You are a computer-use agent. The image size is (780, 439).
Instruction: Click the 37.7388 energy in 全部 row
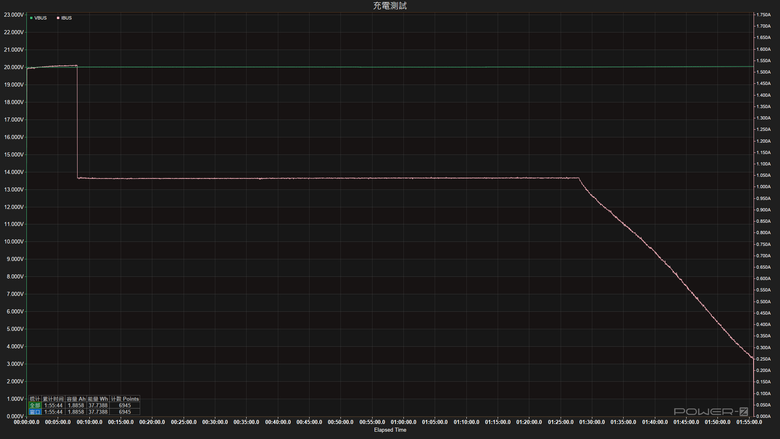(98, 405)
